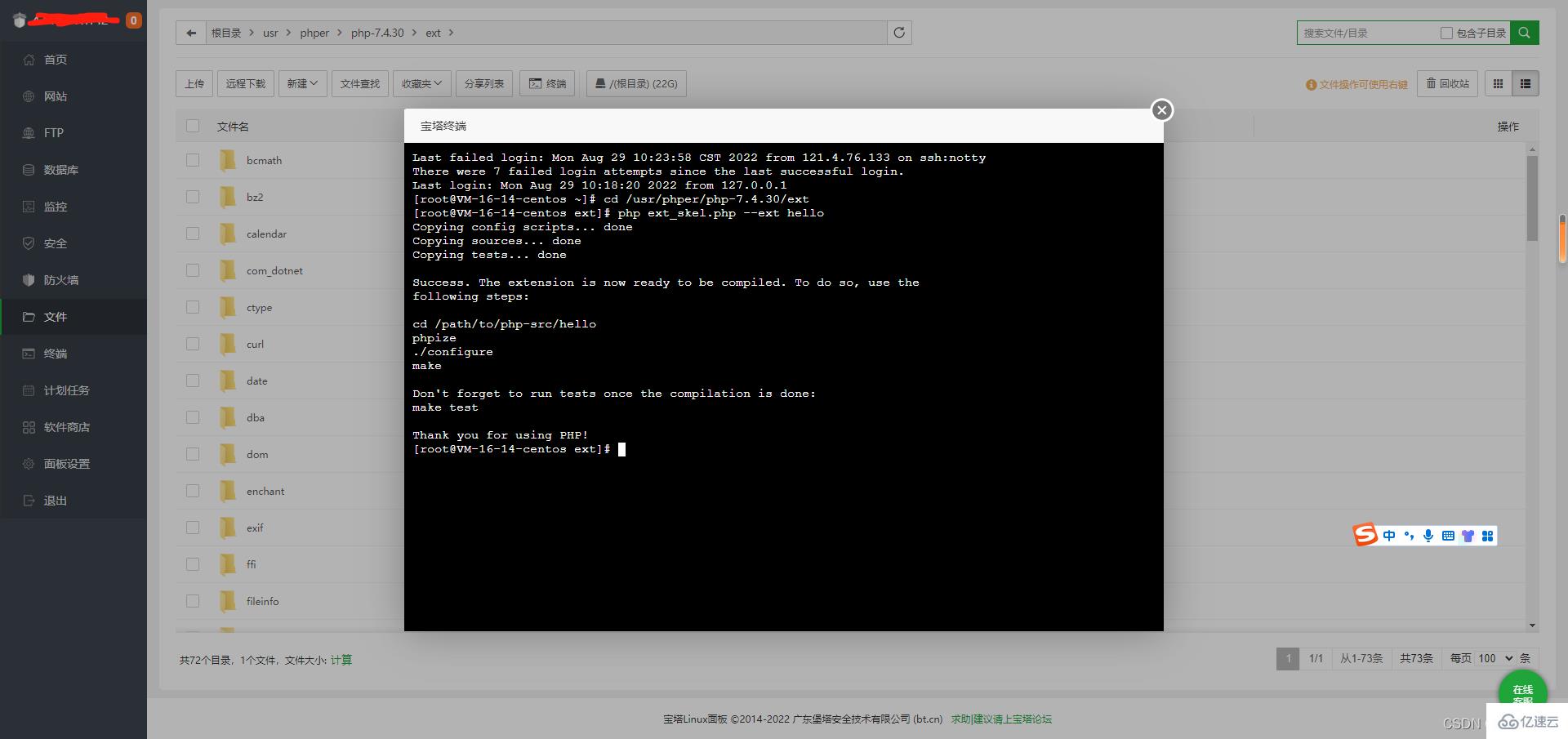Open the dba folder icon
The height and width of the screenshot is (739, 1568).
[228, 417]
